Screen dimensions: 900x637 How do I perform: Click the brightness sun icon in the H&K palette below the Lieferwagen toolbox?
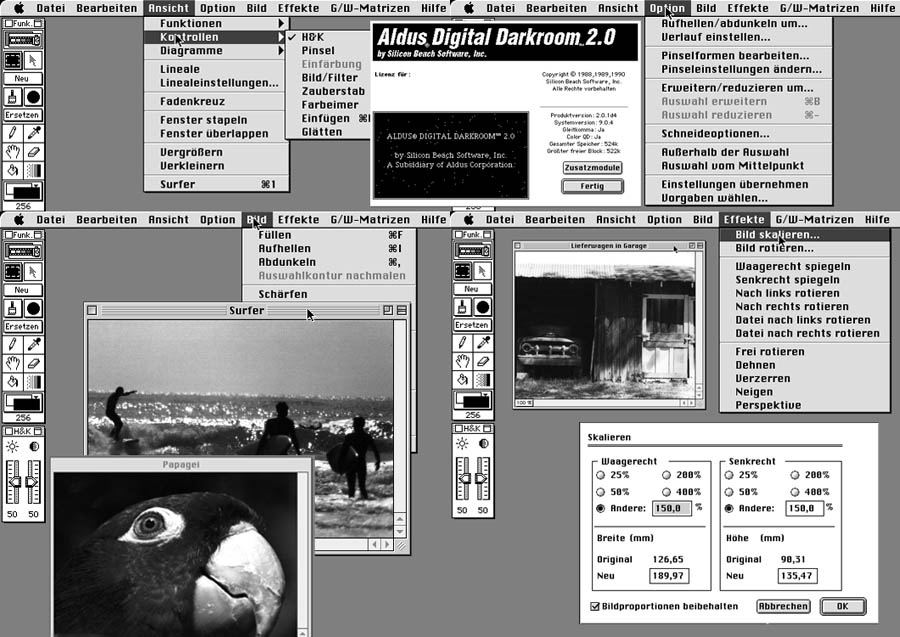coord(463,444)
